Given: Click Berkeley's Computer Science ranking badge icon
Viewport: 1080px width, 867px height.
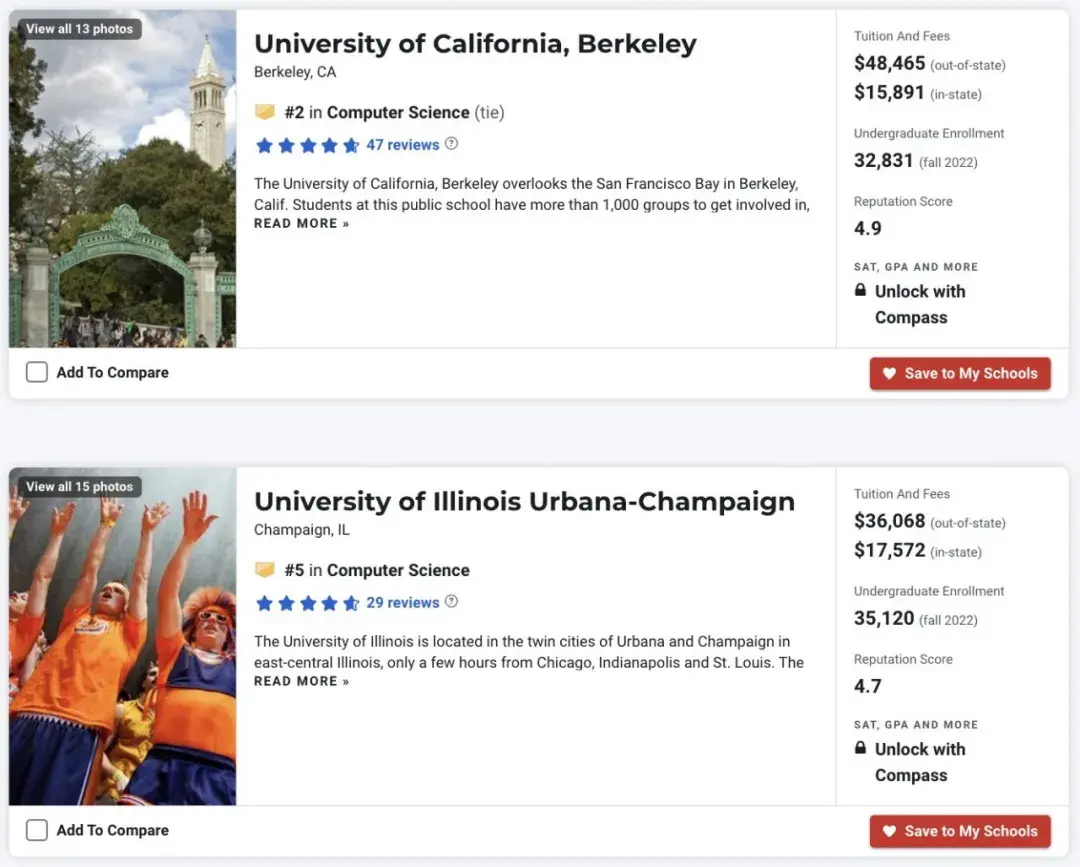Looking at the screenshot, I should point(265,112).
